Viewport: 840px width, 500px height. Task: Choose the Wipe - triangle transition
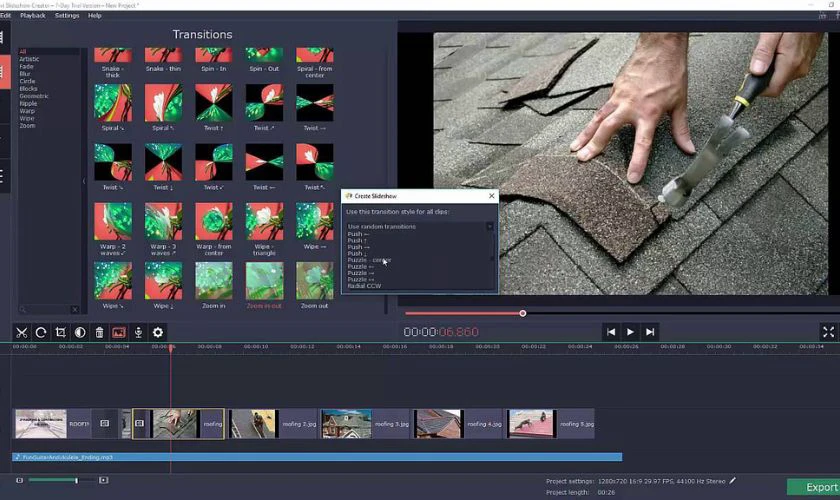coord(264,221)
